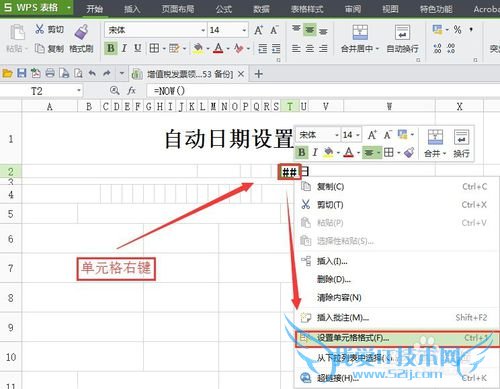Close the 增值税发票 document tab
The image size is (500, 389).
point(241,74)
